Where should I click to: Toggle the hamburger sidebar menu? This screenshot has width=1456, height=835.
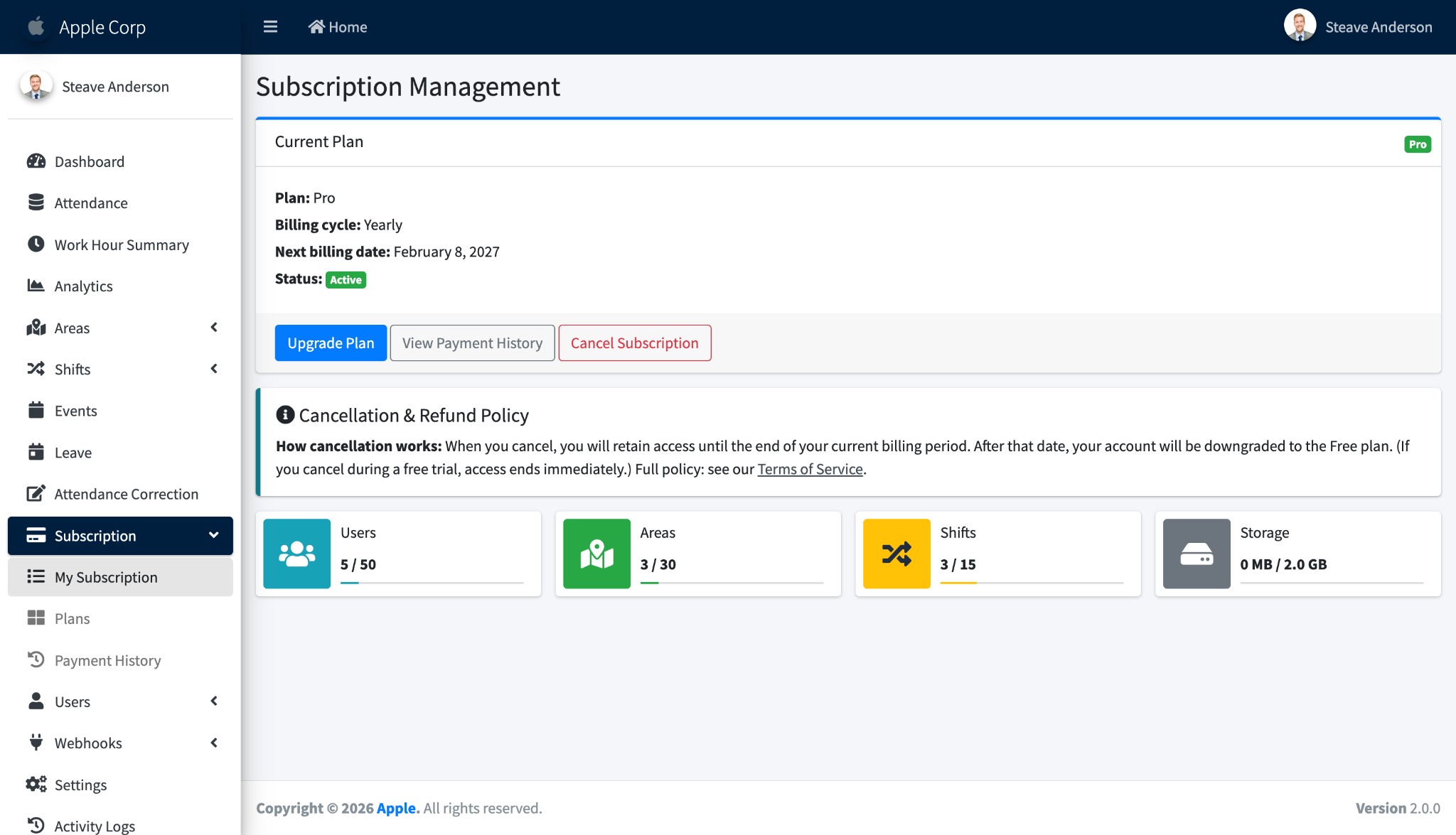coord(270,27)
